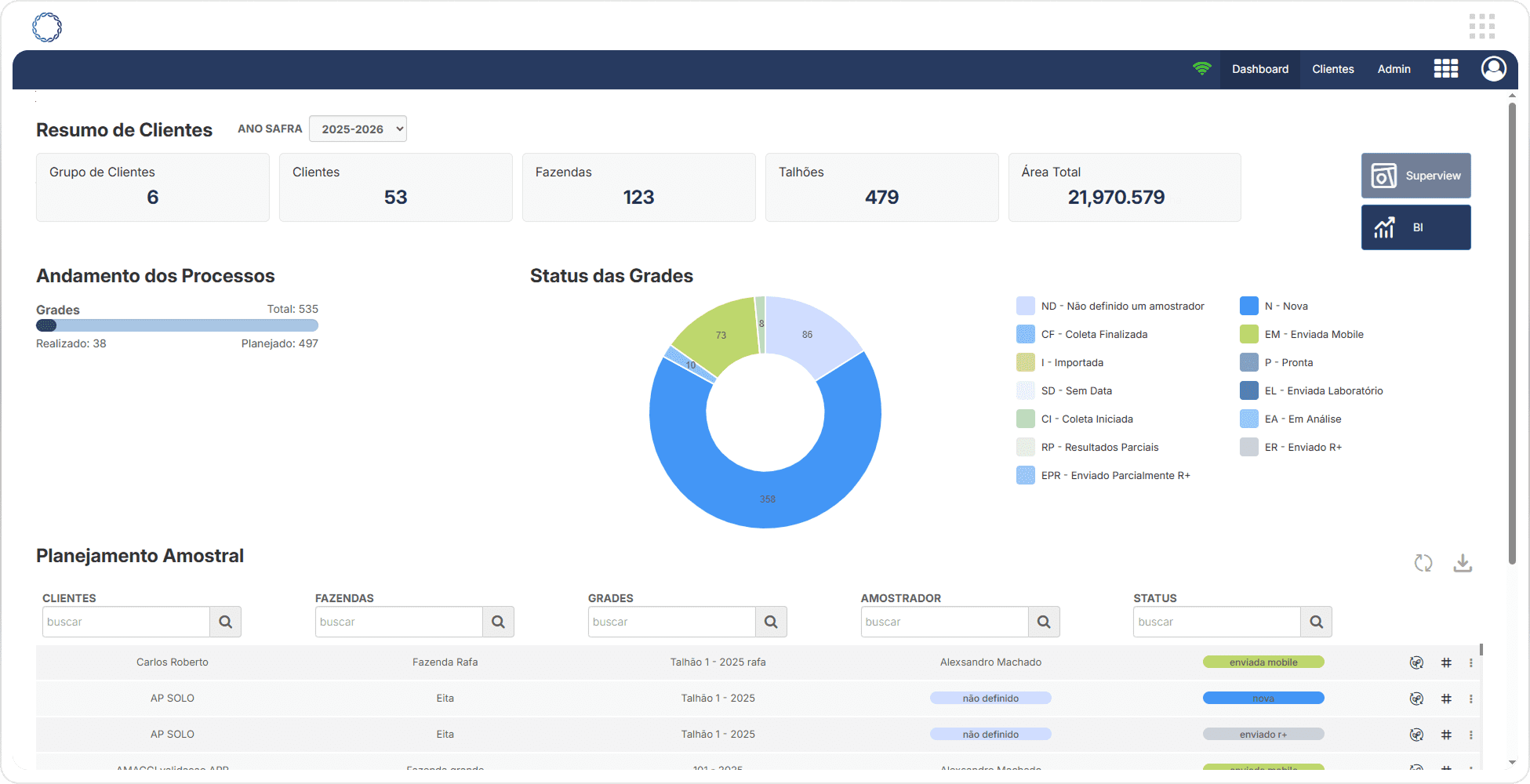This screenshot has width=1530, height=784.
Task: Open the ANO SAFRA dropdown
Action: click(358, 129)
